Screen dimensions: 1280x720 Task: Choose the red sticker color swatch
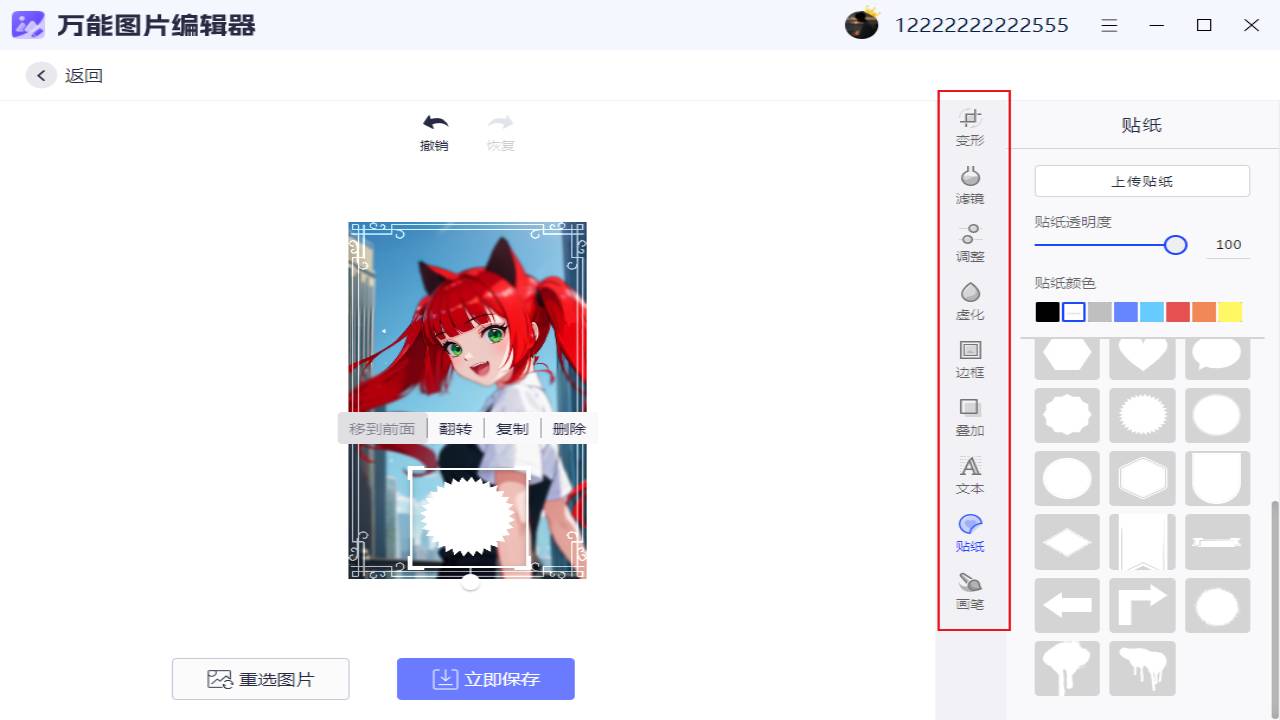pos(1177,311)
